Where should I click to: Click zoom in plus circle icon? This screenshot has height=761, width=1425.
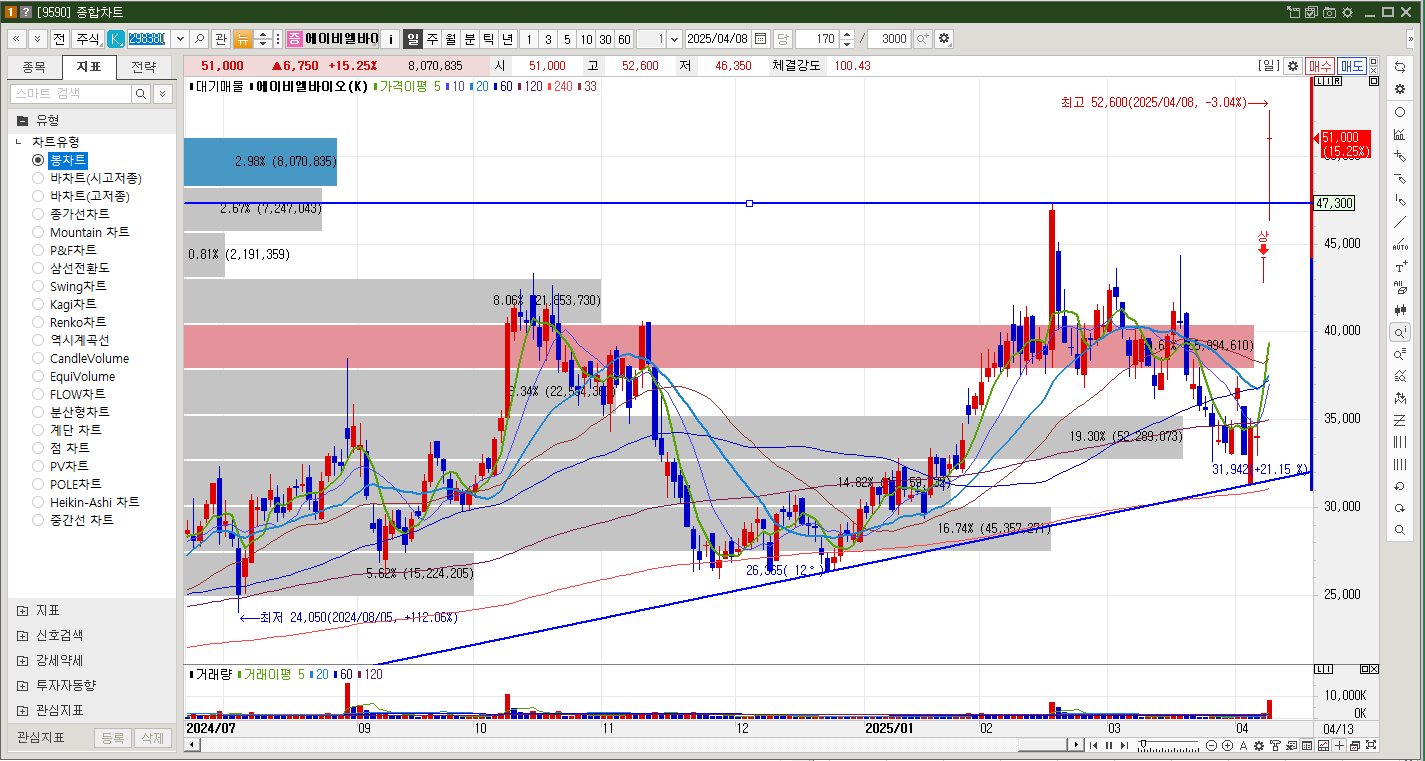pyautogui.click(x=1228, y=746)
